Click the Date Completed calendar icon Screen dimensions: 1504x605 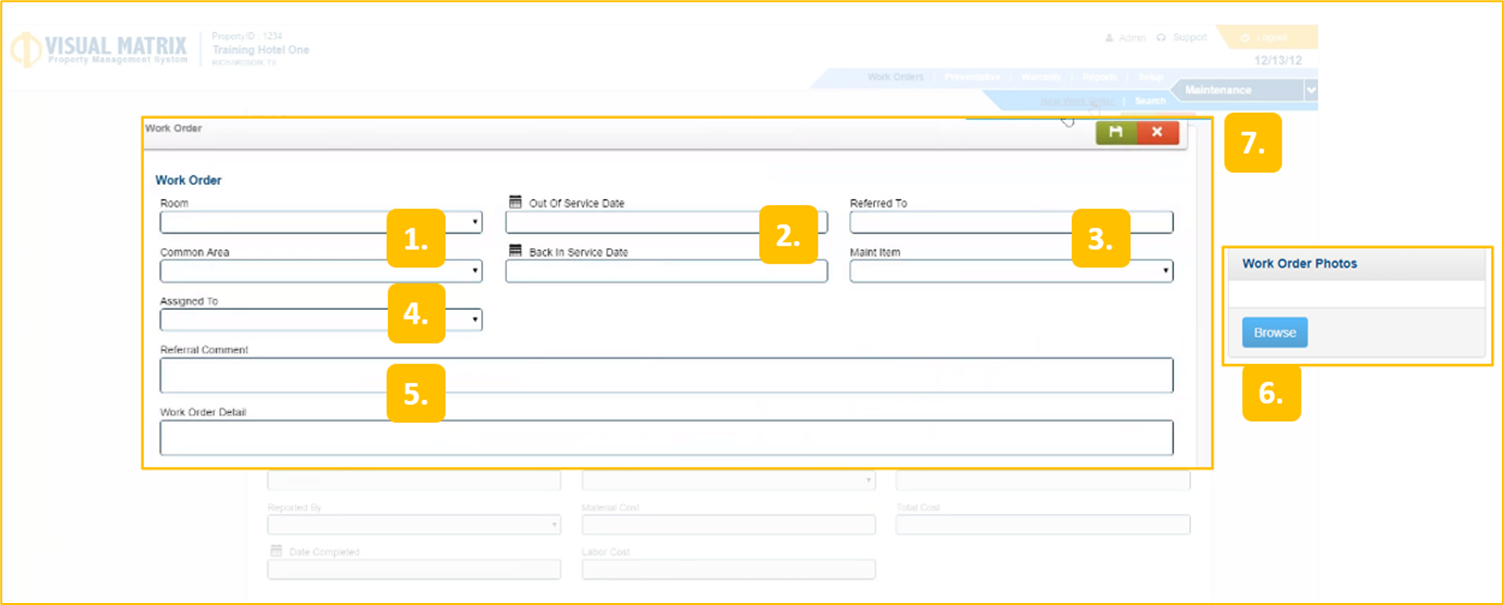[276, 551]
